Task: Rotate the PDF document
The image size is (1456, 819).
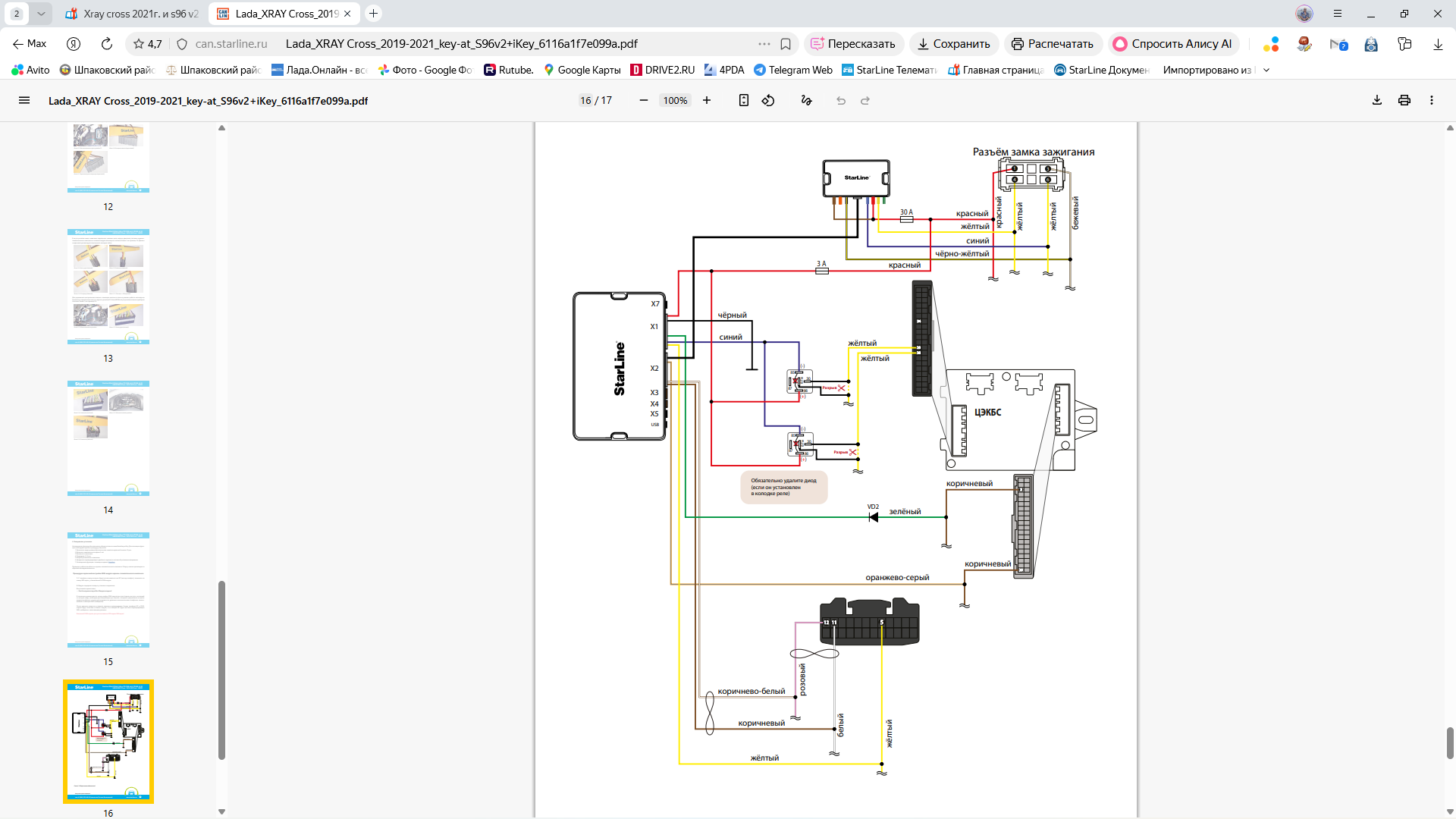Action: pyautogui.click(x=768, y=100)
